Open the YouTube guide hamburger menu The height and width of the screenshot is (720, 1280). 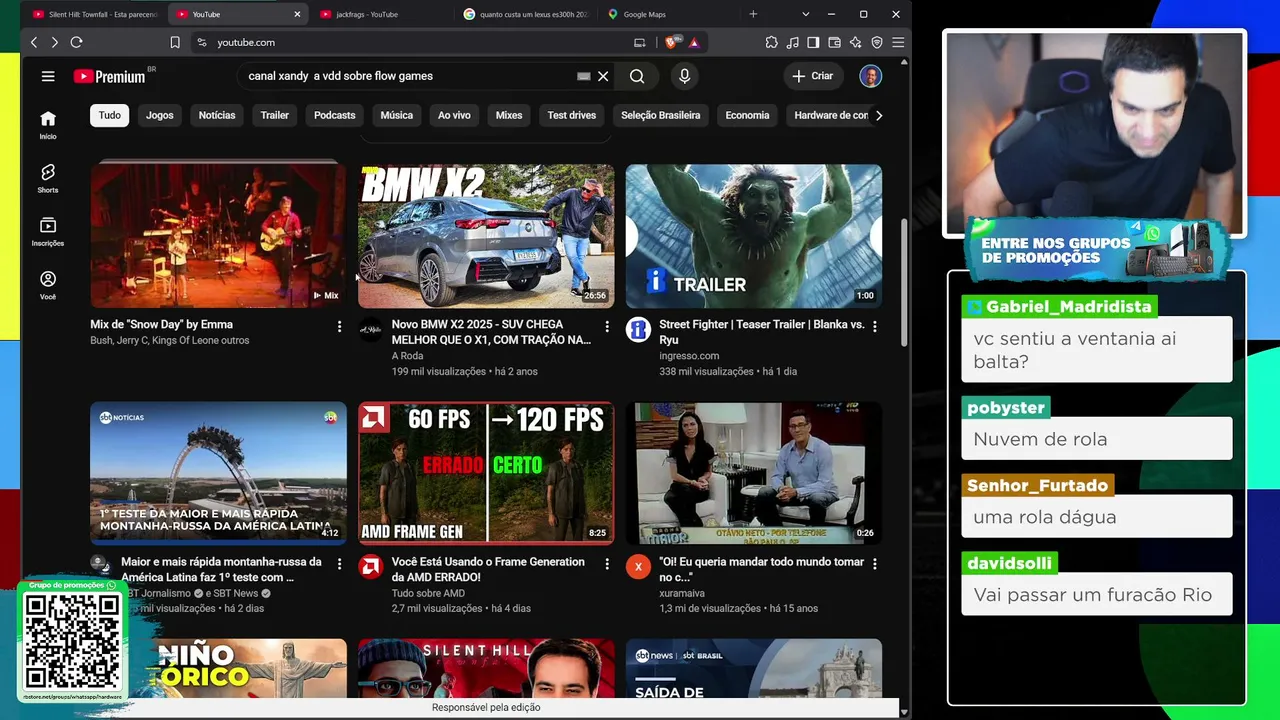[x=48, y=76]
